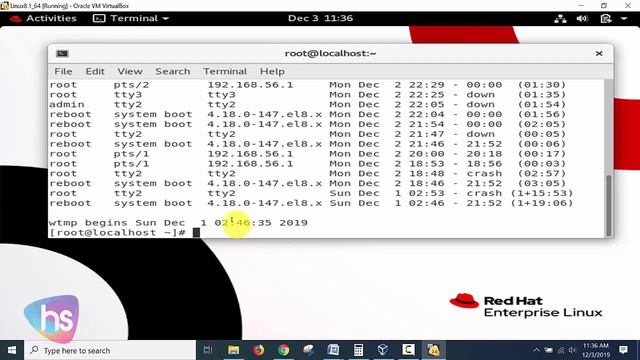Click 'tty3' terminal name in root row
Image resolution: width=640 pixels, height=360 pixels.
click(x=128, y=95)
